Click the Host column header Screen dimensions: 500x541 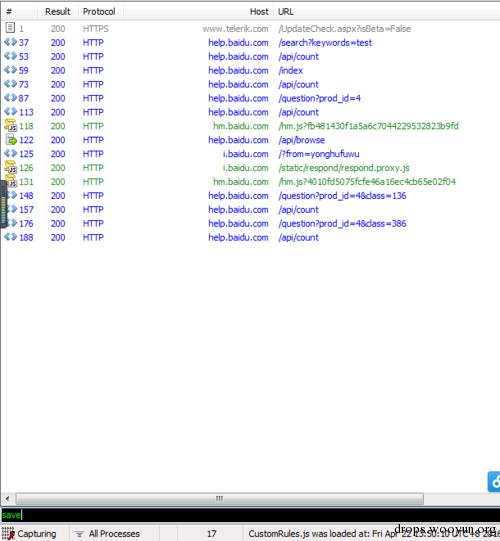tap(259, 11)
